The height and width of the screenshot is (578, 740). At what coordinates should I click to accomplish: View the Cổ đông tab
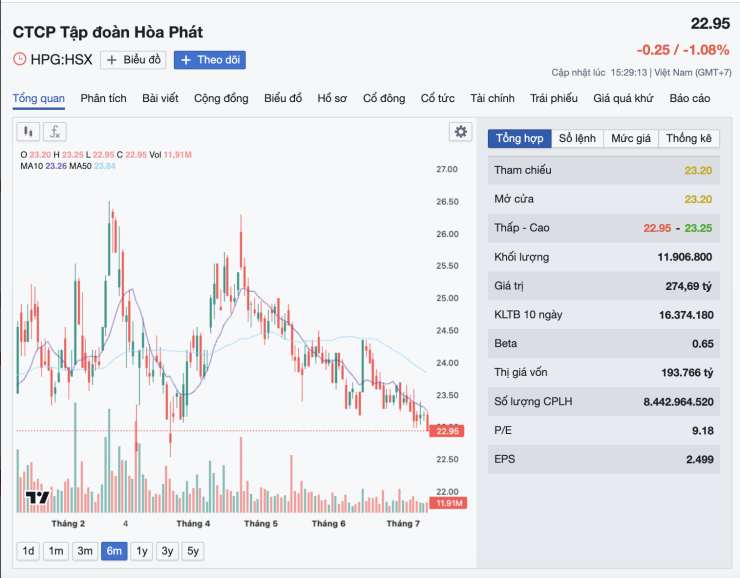click(384, 98)
